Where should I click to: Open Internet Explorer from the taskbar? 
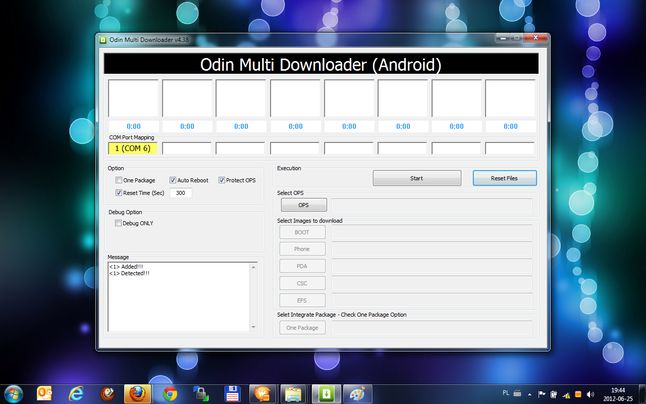coord(76,394)
